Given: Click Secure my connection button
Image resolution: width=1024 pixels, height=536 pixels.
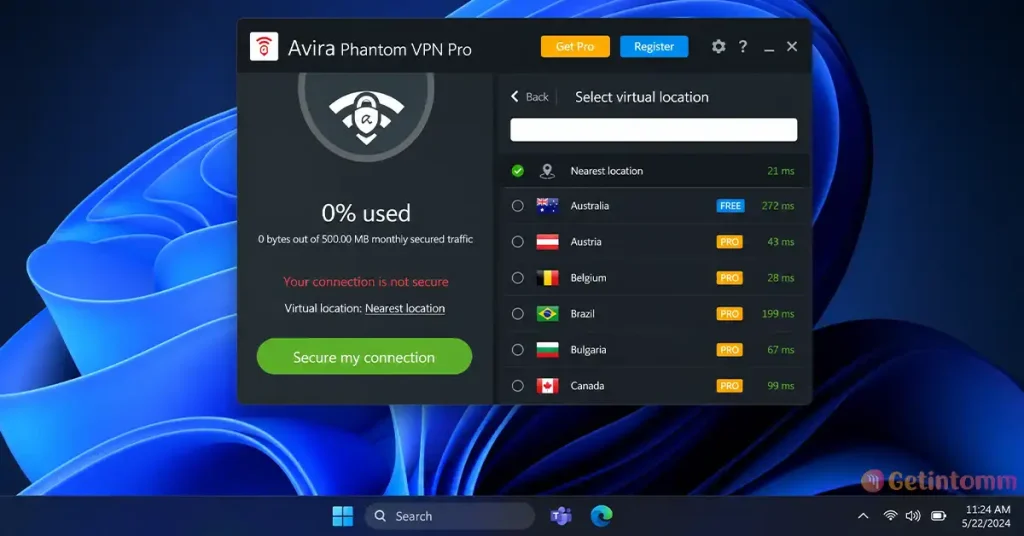Looking at the screenshot, I should (x=364, y=356).
